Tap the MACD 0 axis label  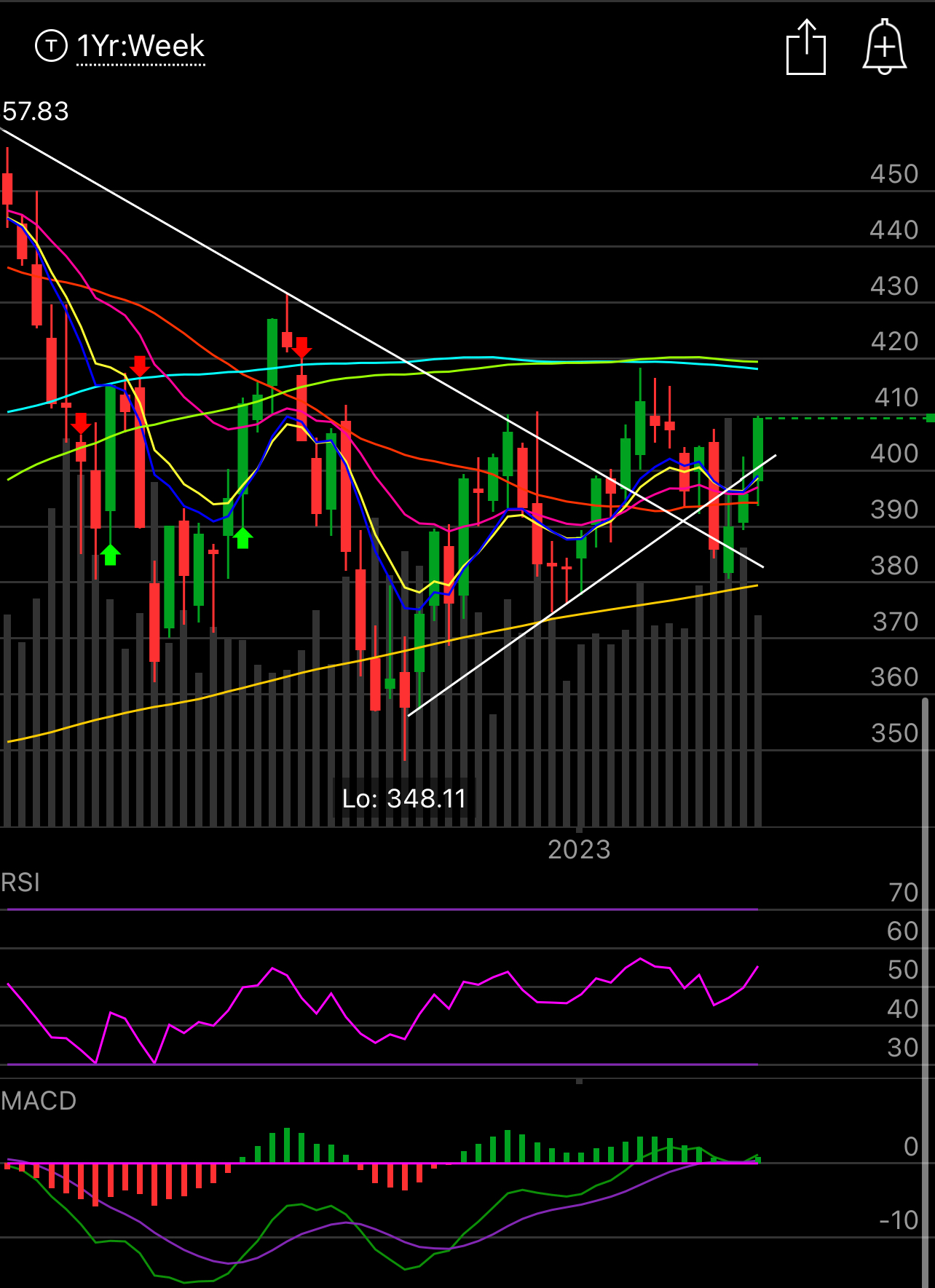[x=911, y=1147]
